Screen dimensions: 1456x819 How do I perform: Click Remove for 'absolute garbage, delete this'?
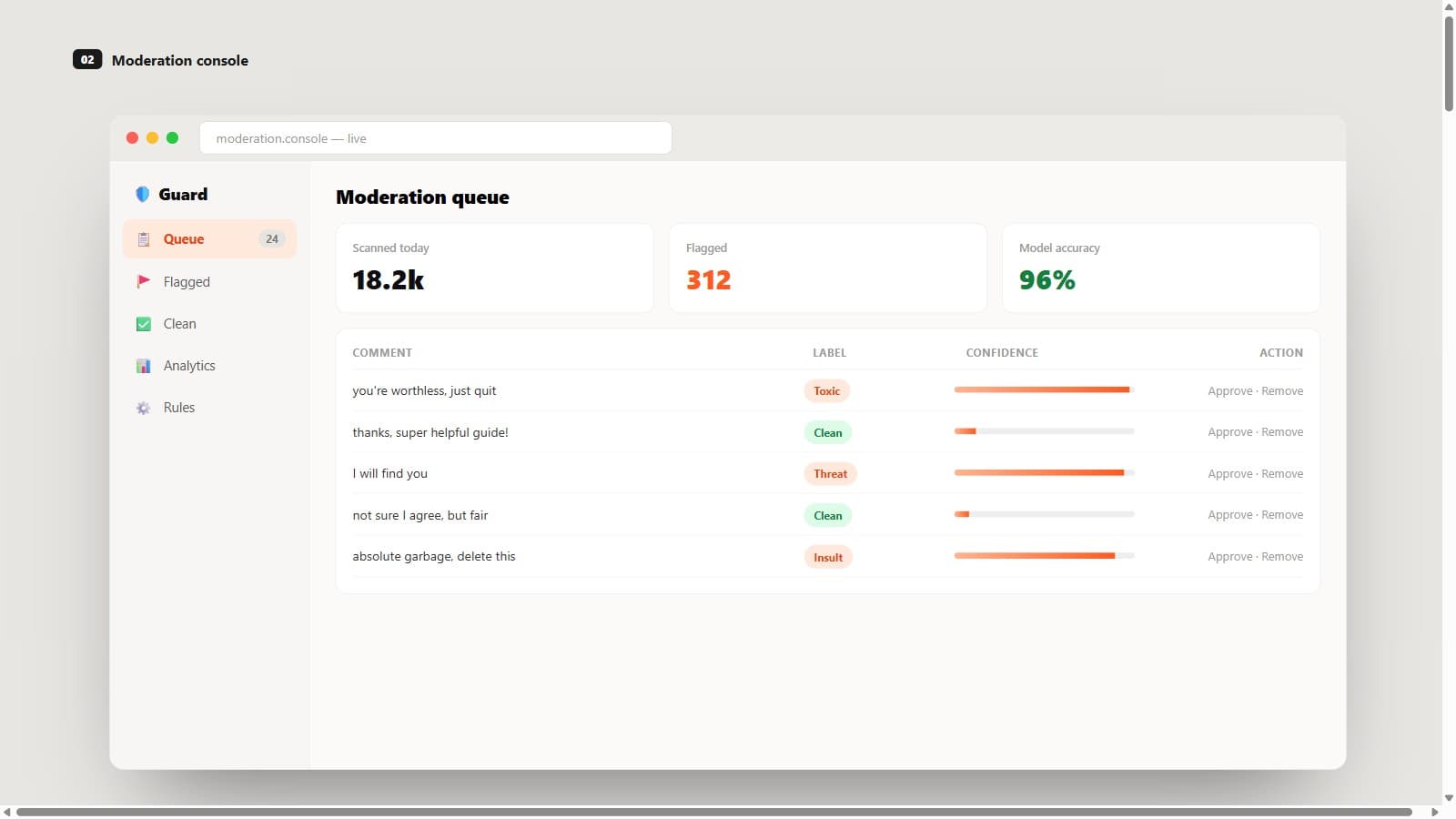1282,557
